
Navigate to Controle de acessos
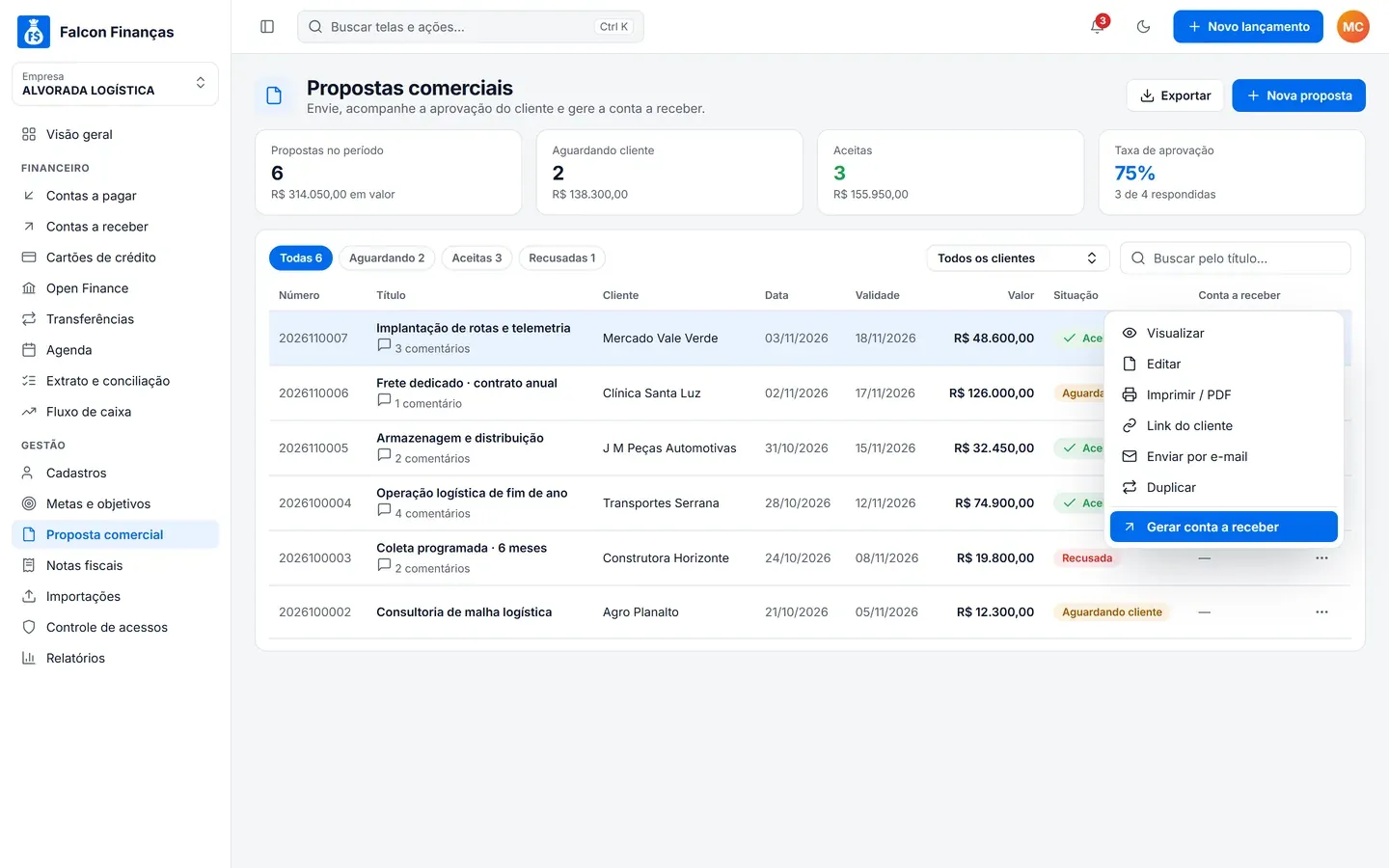pos(115,627)
